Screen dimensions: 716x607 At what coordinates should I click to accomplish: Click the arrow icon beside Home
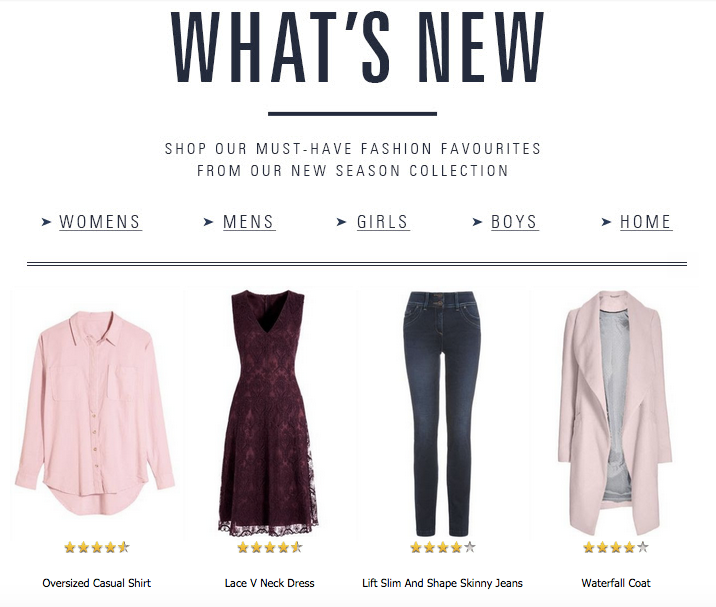click(606, 222)
